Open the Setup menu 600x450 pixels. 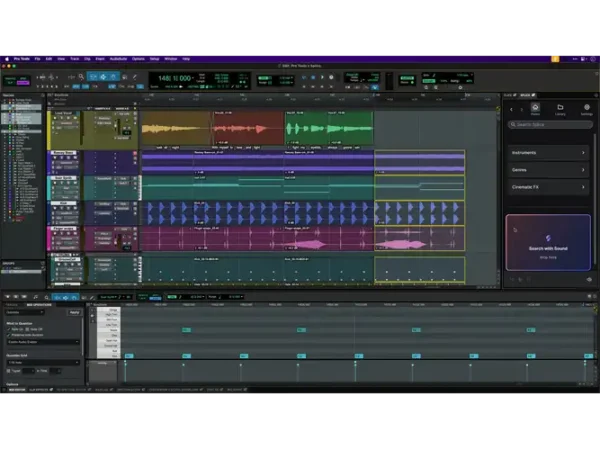pos(154,59)
